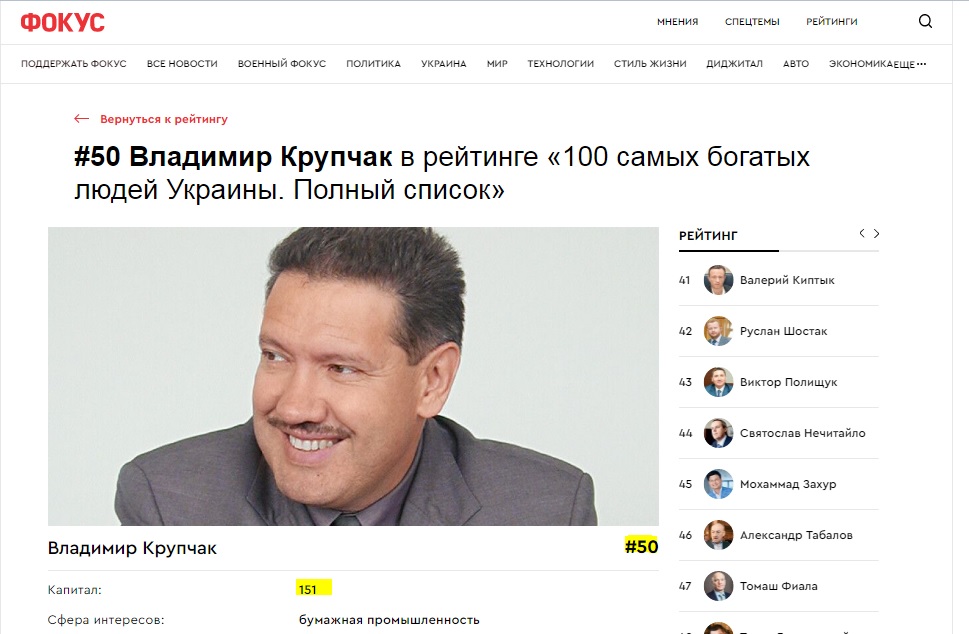Screen dimensions: 969x634
Task: Open the МНЕНИЯ menu item
Action: [x=677, y=22]
